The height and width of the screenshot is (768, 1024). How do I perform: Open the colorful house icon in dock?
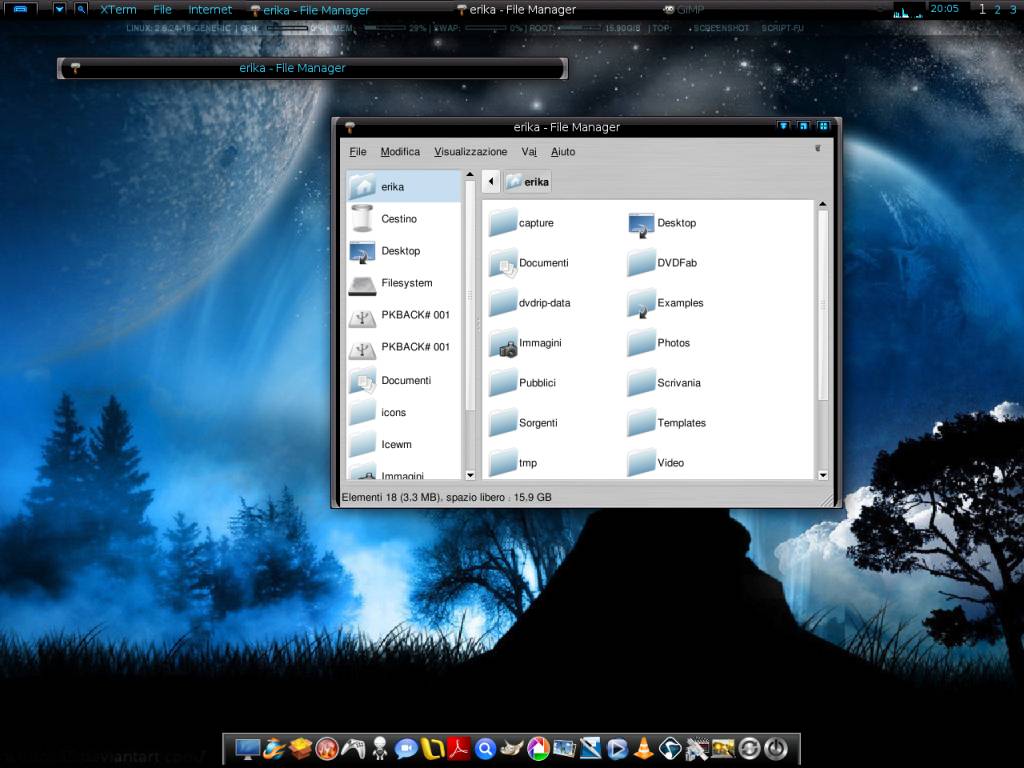coord(537,748)
